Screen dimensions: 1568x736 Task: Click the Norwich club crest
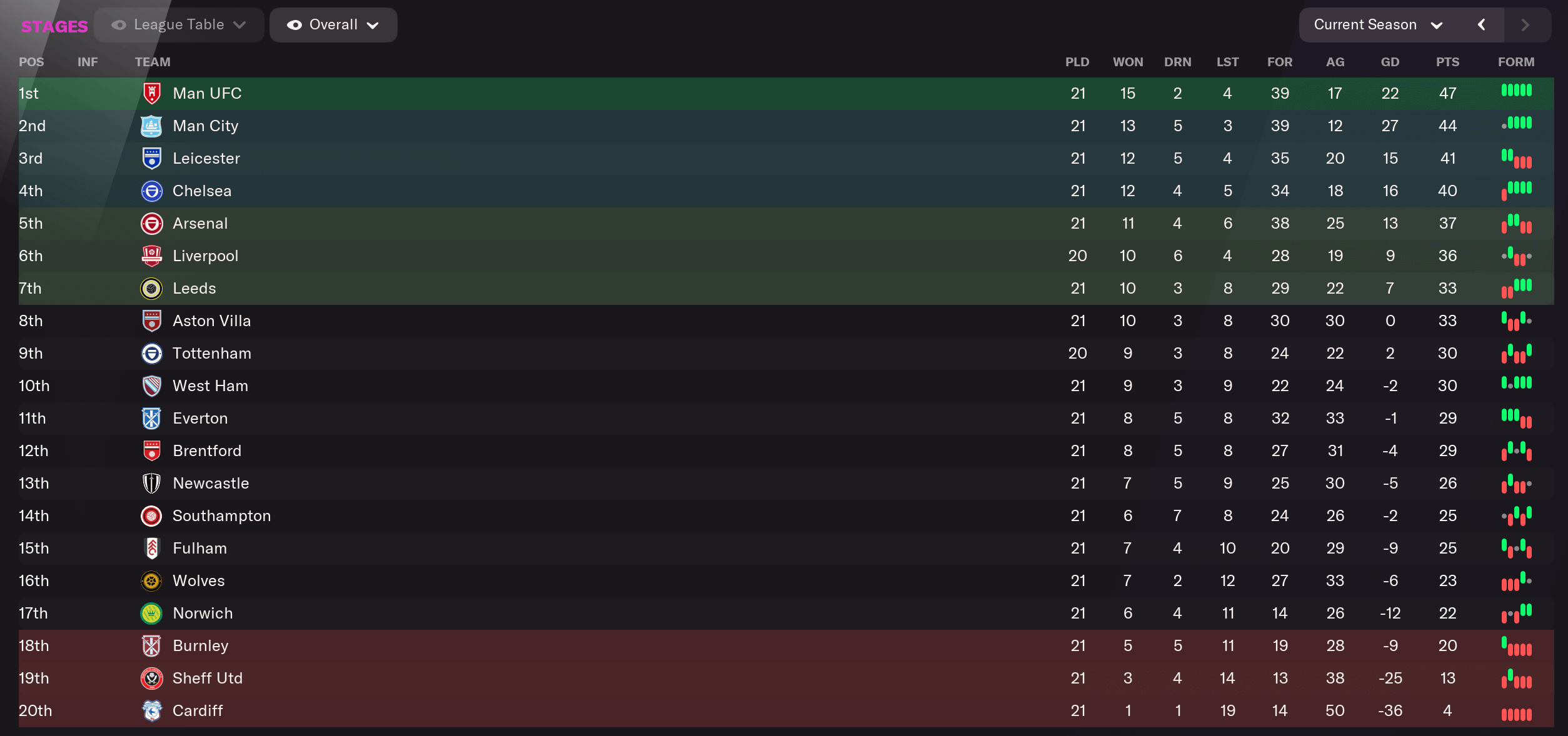(x=151, y=613)
